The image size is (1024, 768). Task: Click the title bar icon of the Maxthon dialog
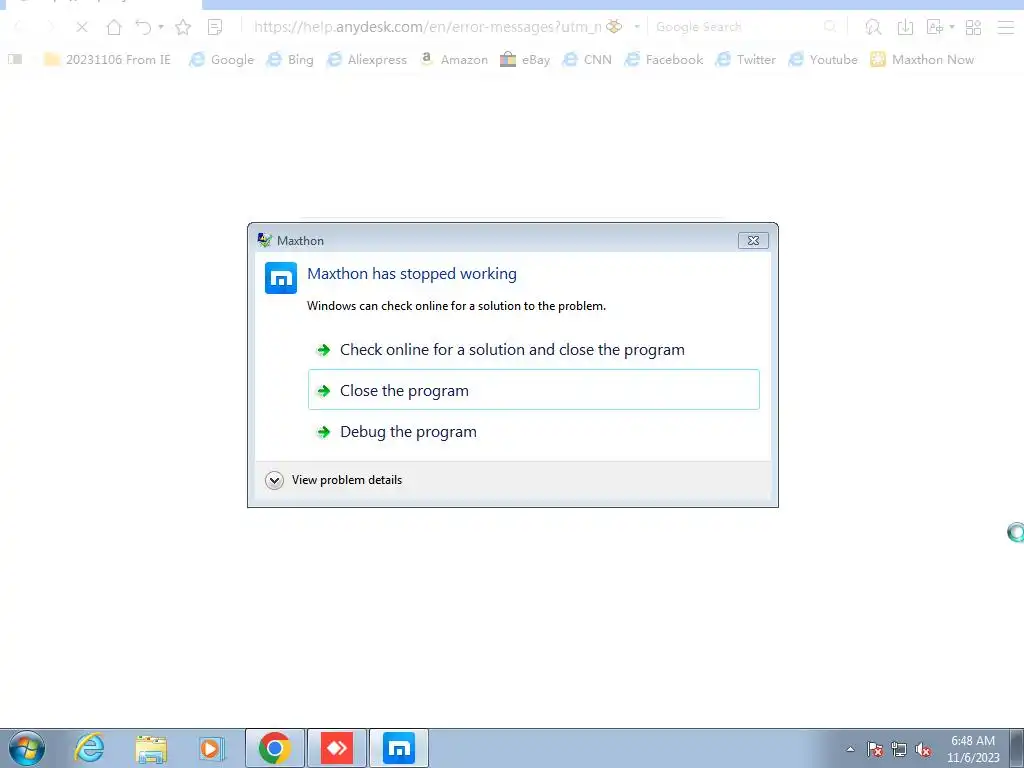tap(264, 240)
